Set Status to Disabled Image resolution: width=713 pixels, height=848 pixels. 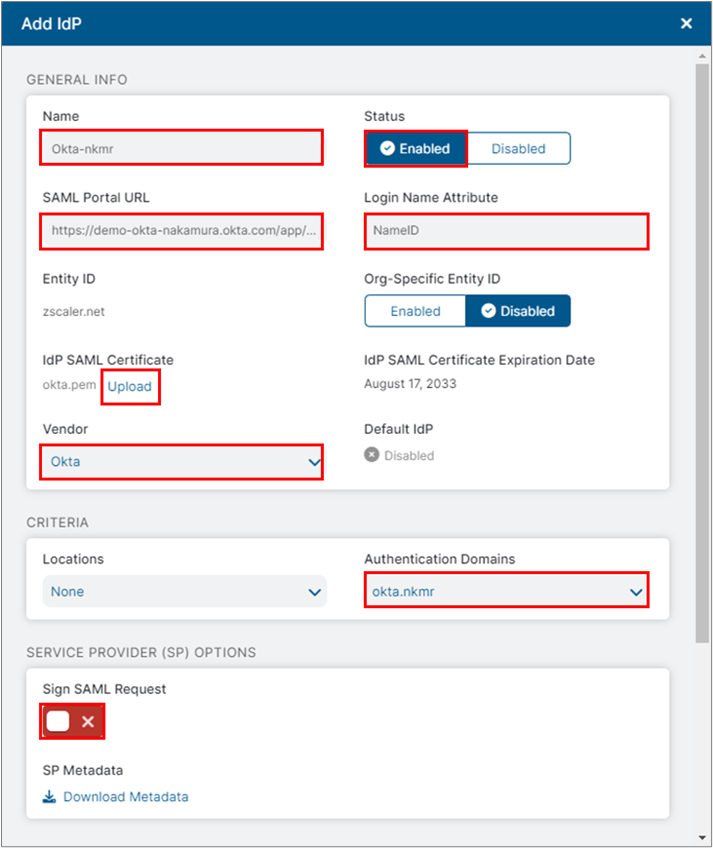(518, 148)
